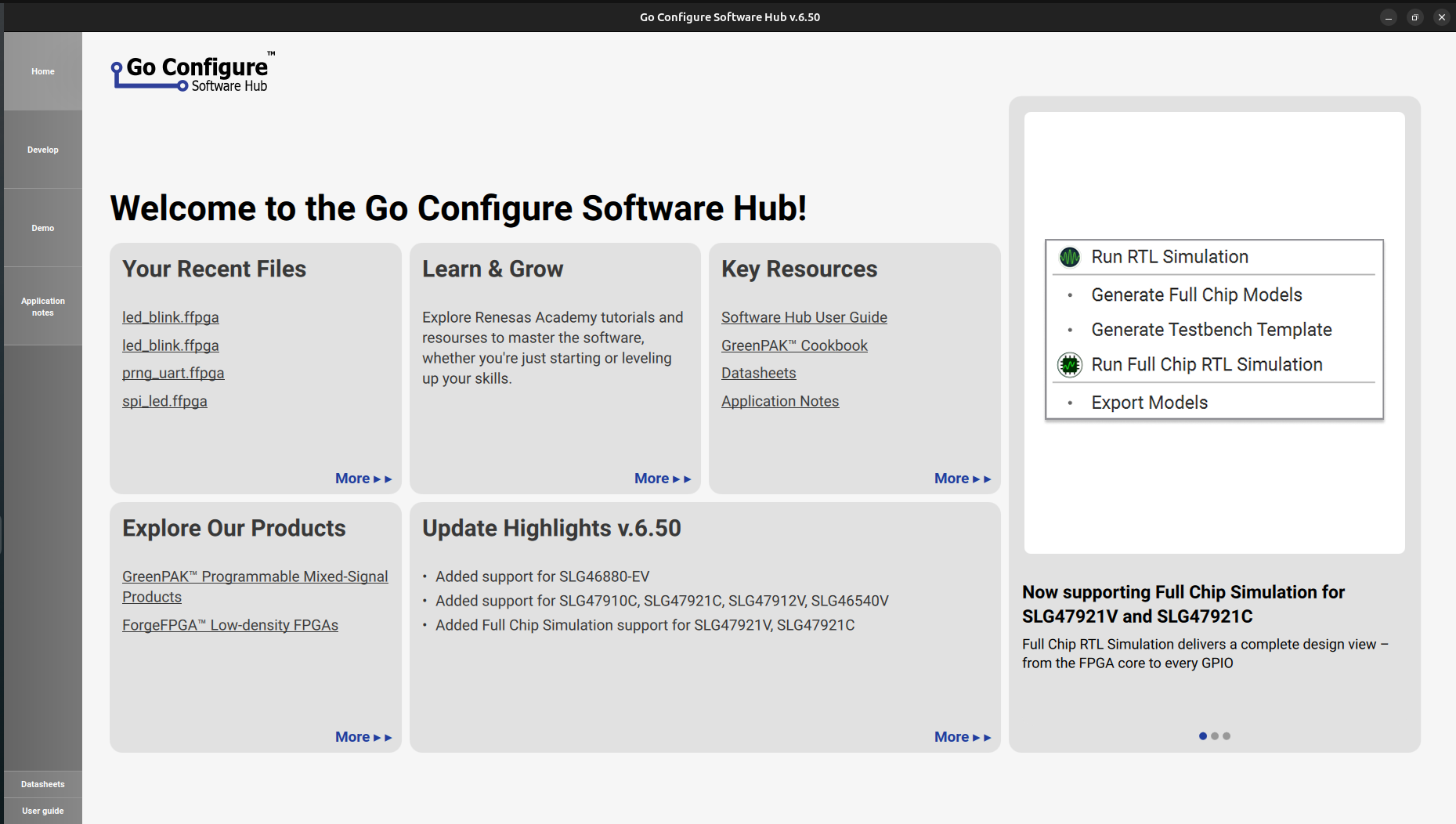Expand More in Your Recent Files
1456x824 pixels.
[x=363, y=479]
